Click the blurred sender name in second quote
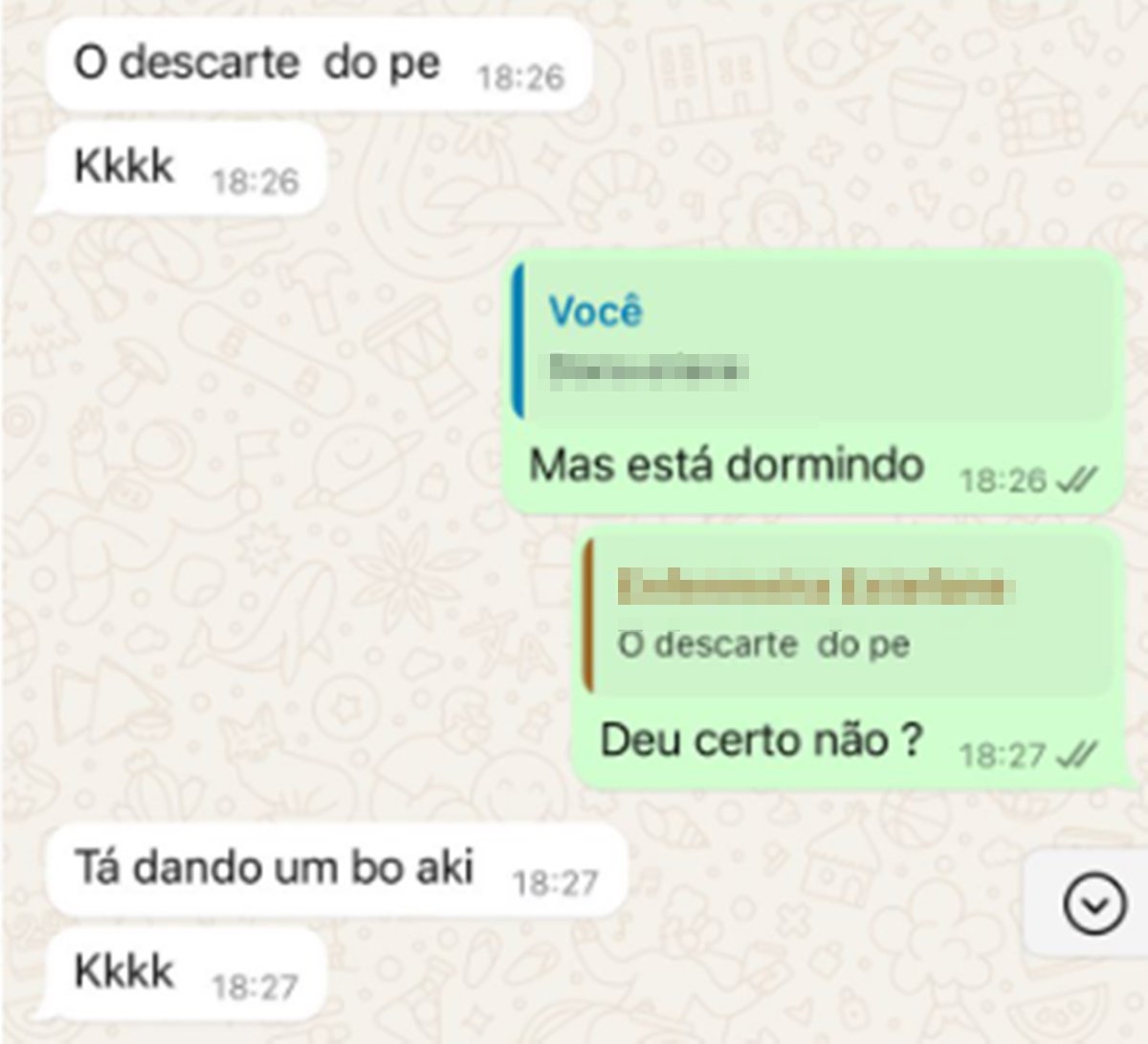 click(811, 586)
